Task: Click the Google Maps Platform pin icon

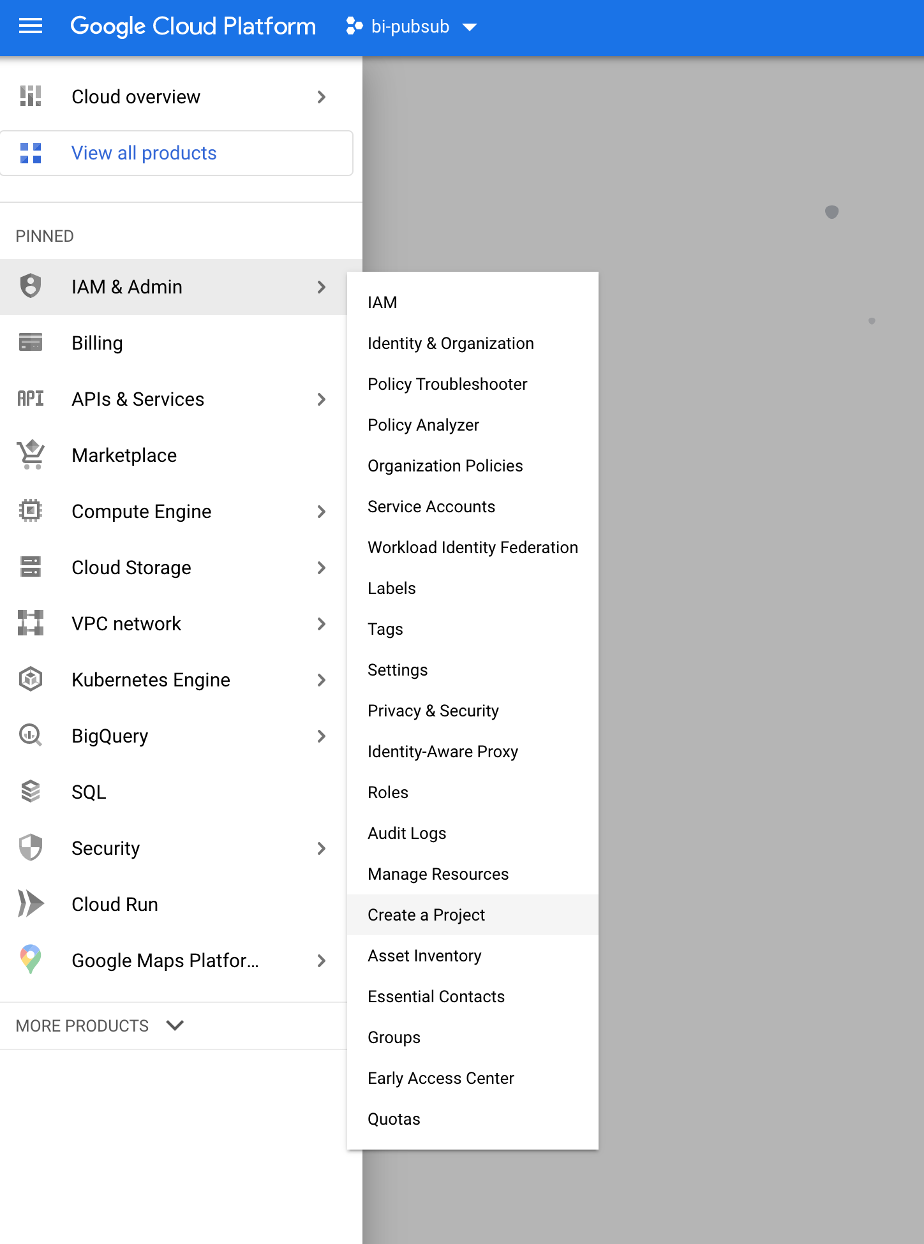Action: 31,960
